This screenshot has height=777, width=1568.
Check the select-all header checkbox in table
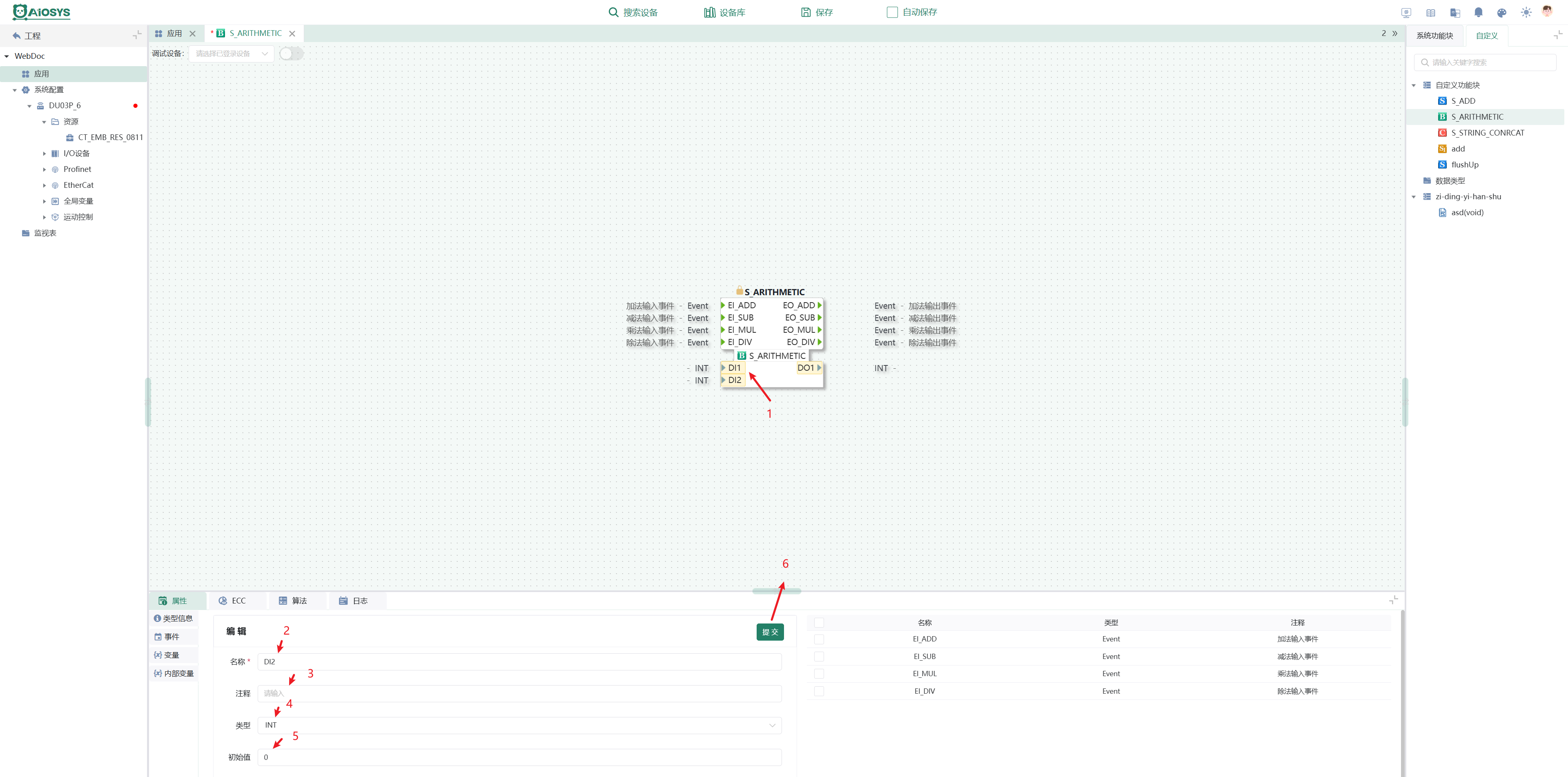pos(819,622)
